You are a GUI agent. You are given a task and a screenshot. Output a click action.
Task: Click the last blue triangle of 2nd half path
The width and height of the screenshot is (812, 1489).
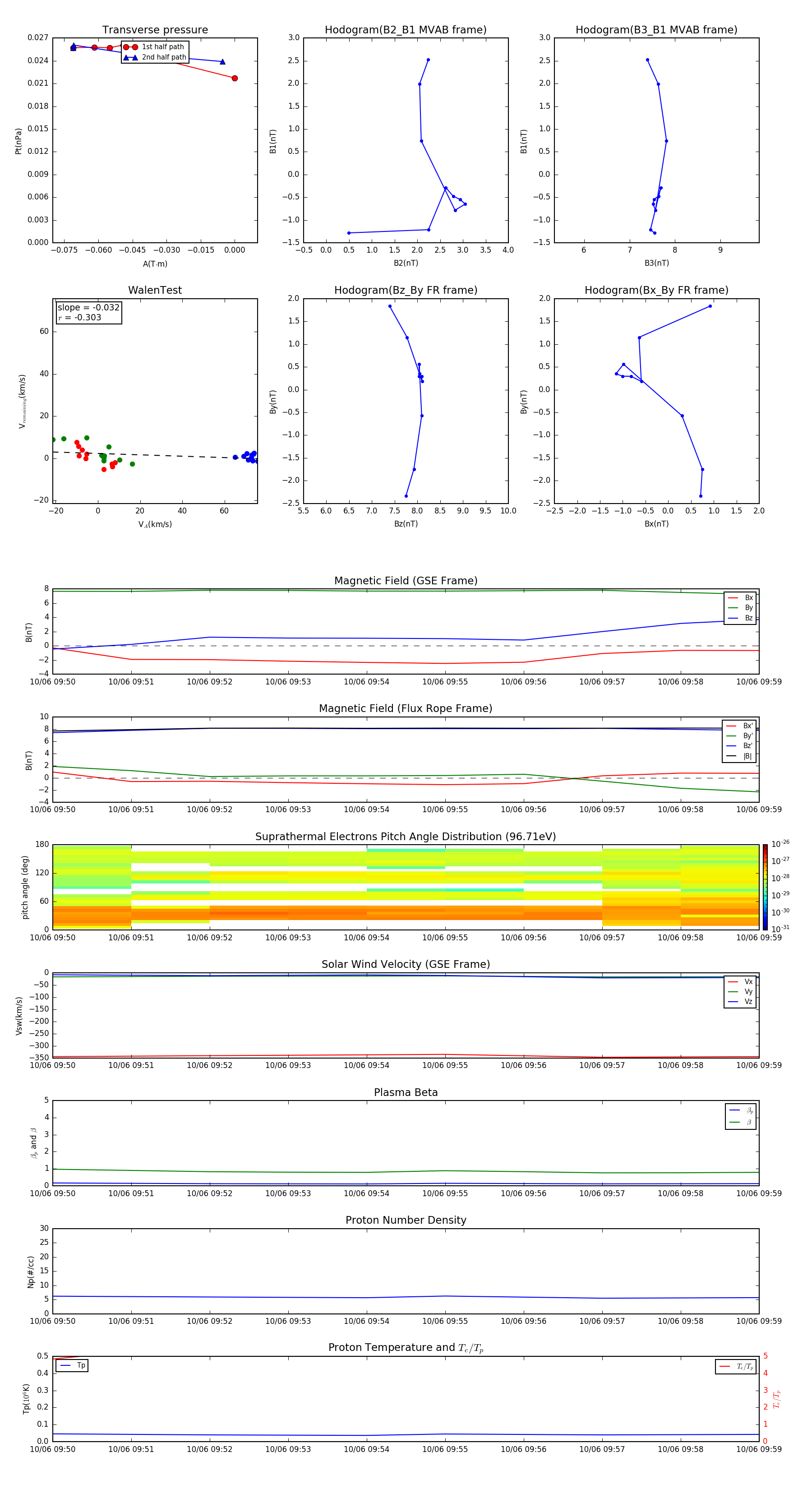(x=222, y=61)
